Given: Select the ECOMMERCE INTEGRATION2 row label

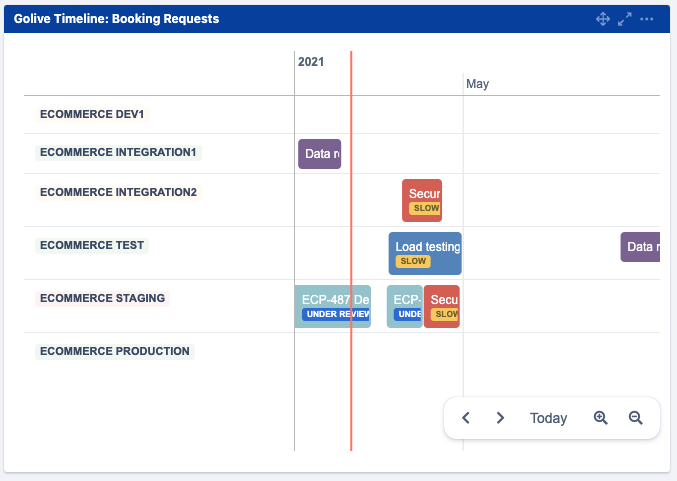Looking at the screenshot, I should tap(118, 192).
